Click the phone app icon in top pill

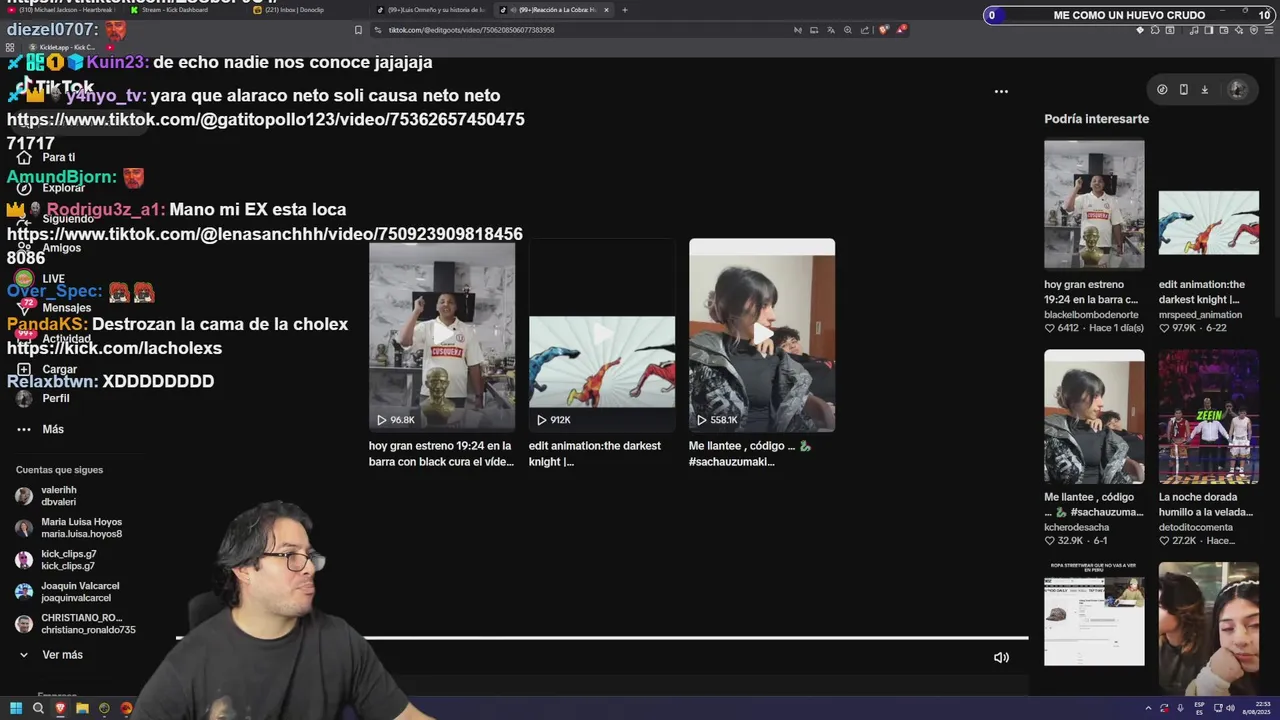pyautogui.click(x=1183, y=89)
